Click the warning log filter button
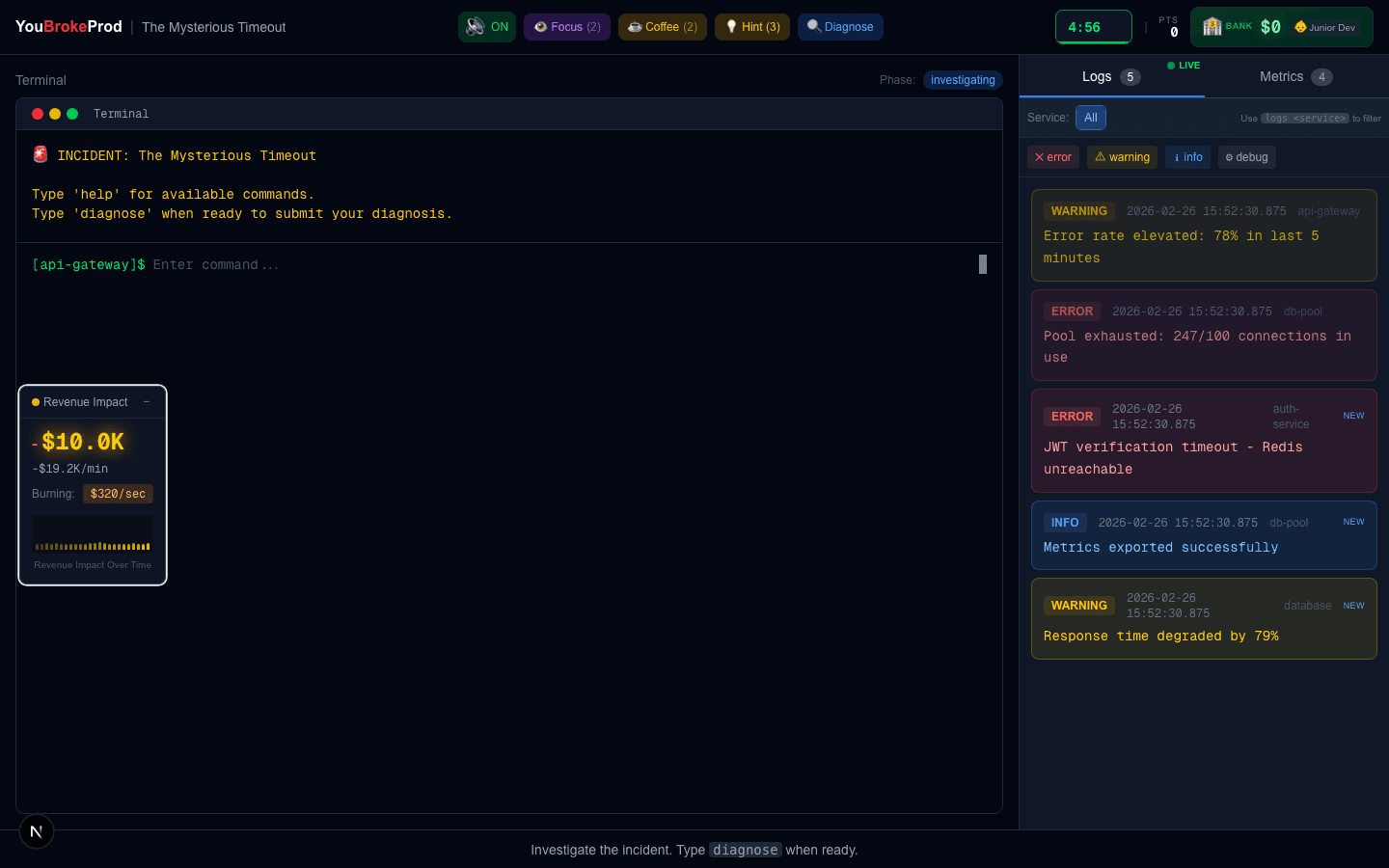 tap(1122, 156)
